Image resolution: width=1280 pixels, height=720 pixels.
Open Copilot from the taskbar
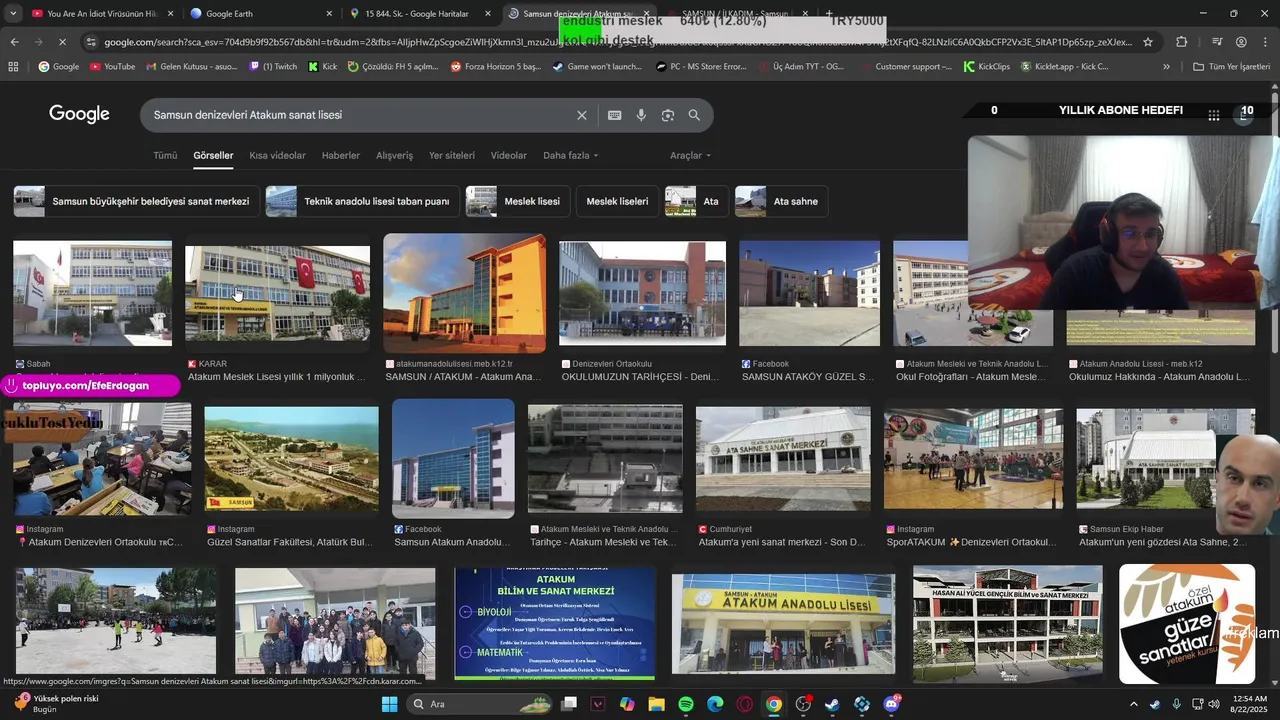[627, 704]
